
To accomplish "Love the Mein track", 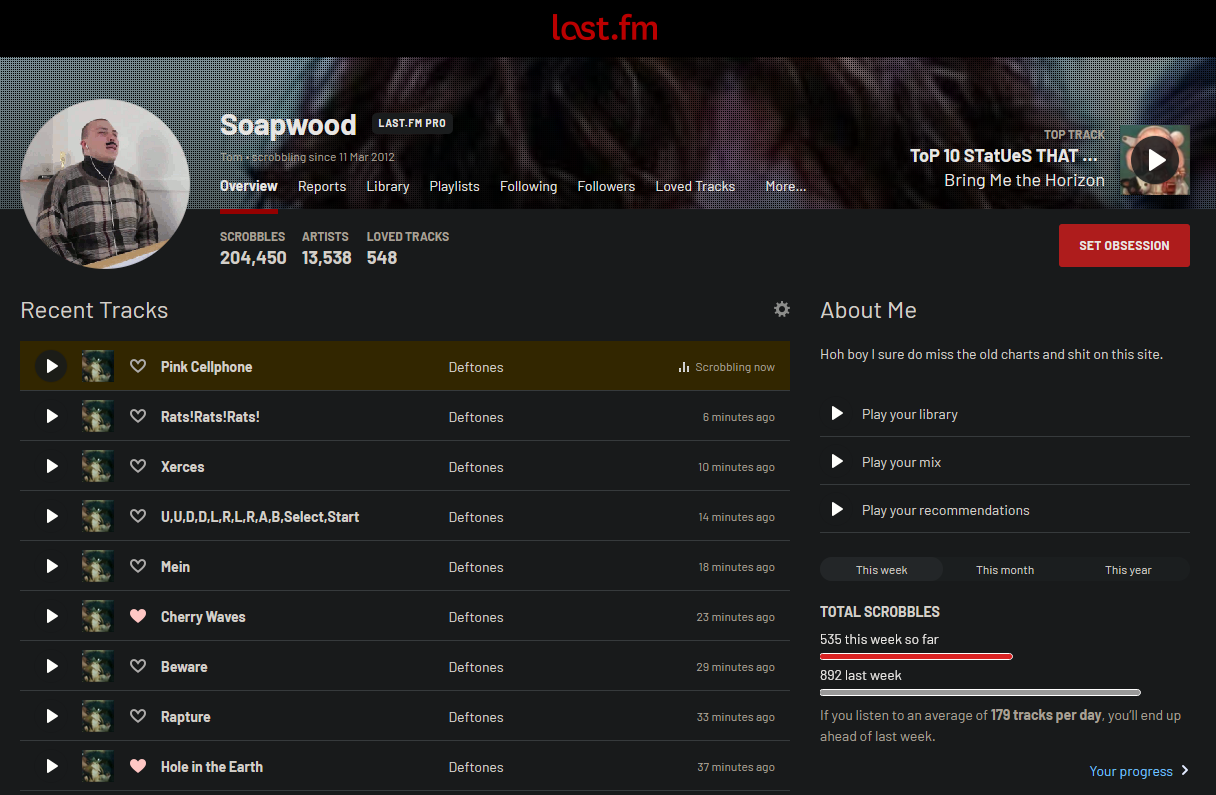I will [x=138, y=567].
